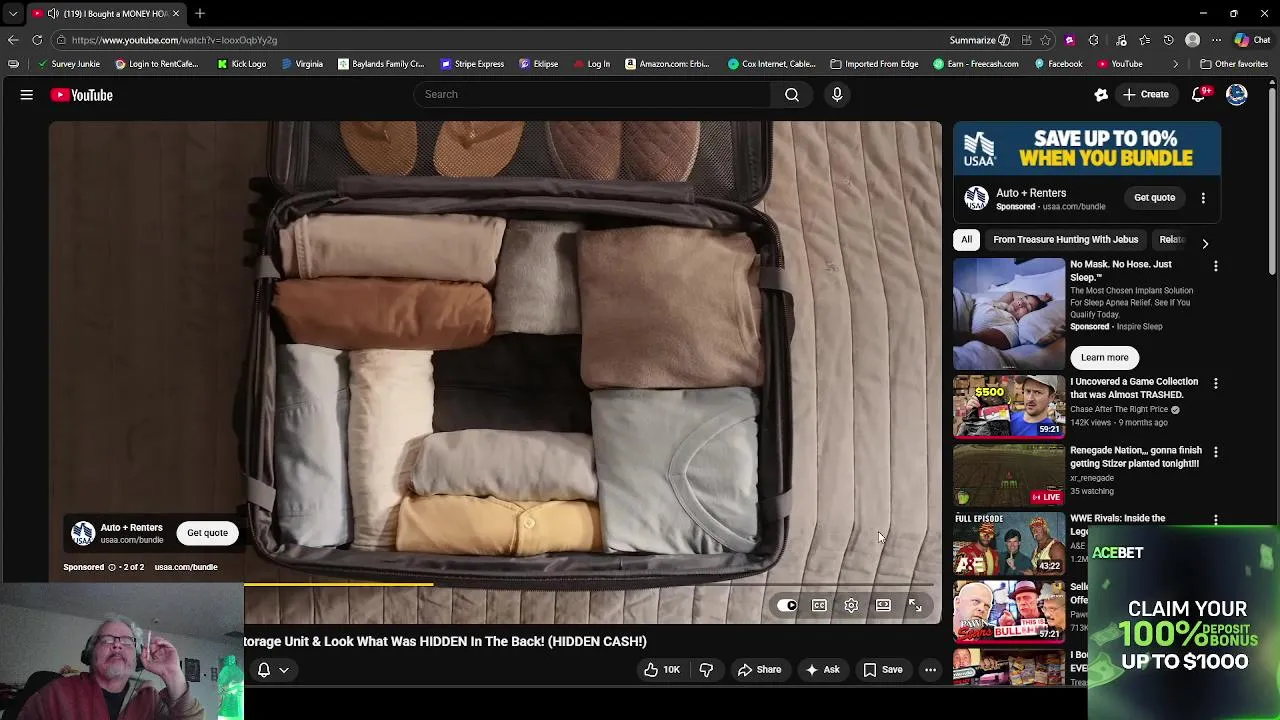Screen dimensions: 1280x720
Task: Dislike the video with the thumbs down
Action: (706, 670)
